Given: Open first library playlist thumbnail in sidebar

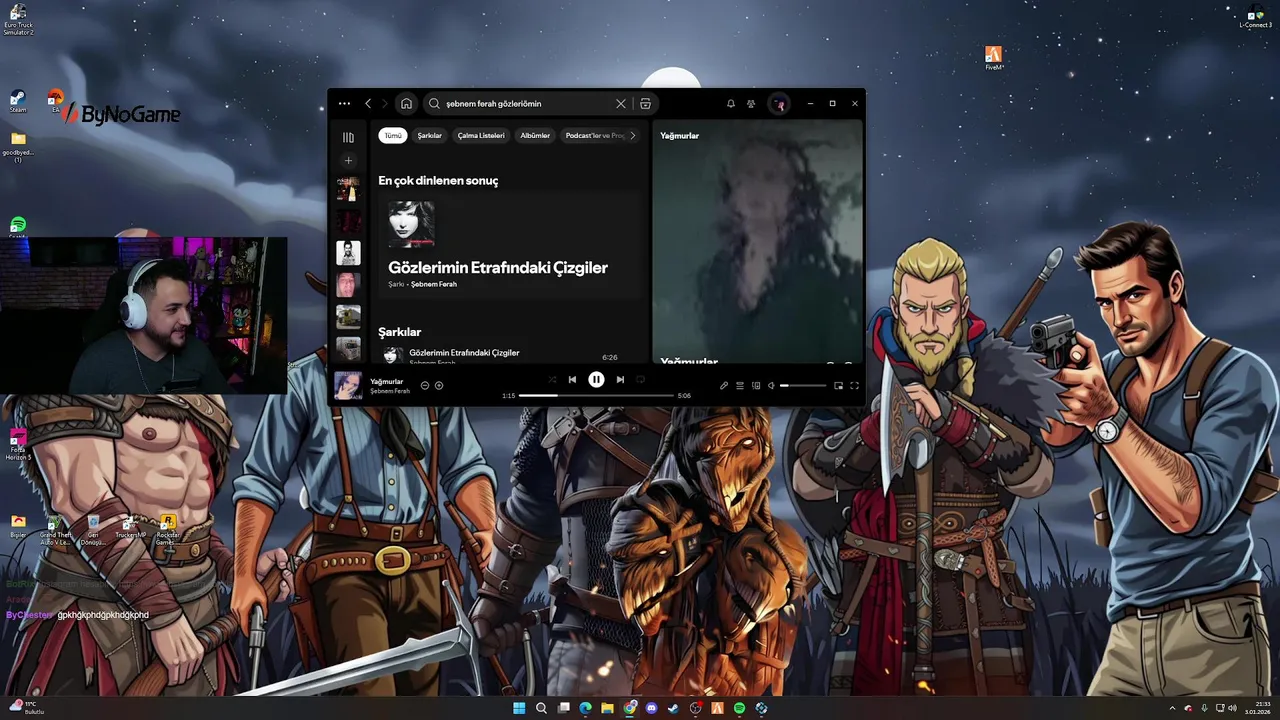Looking at the screenshot, I should coord(348,189).
